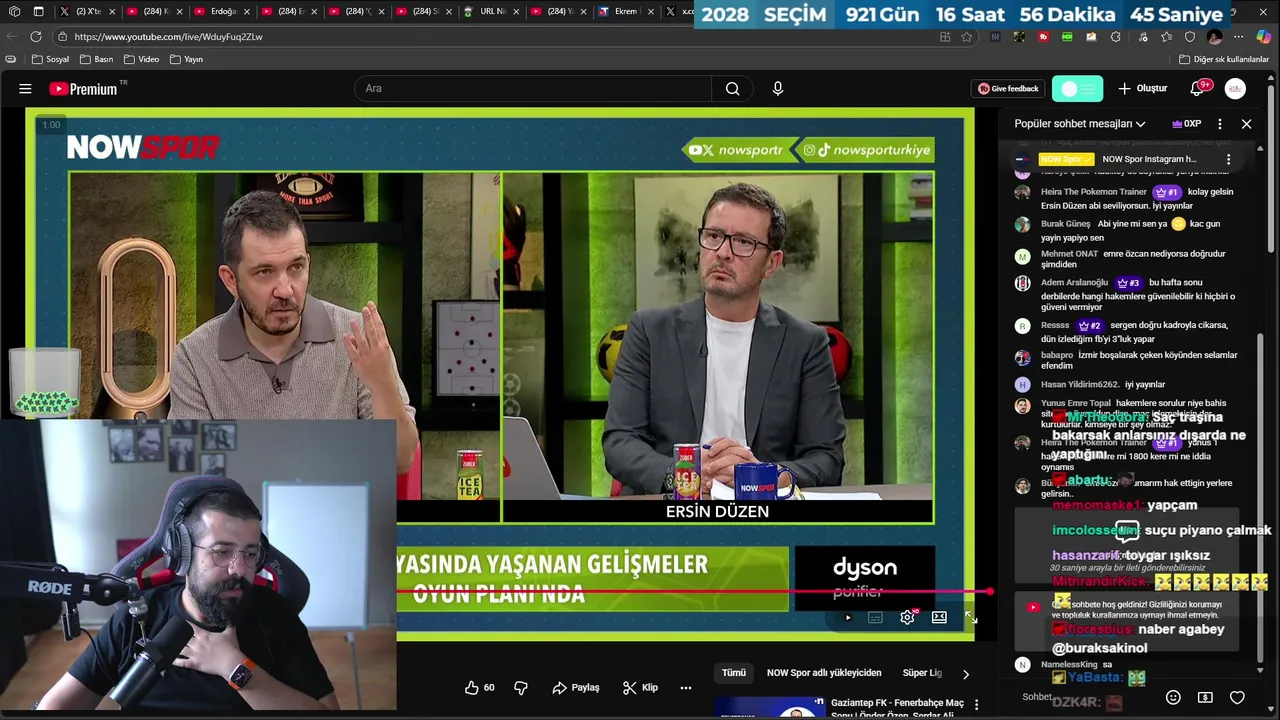Open live chat three-dot options menu

pos(1219,124)
